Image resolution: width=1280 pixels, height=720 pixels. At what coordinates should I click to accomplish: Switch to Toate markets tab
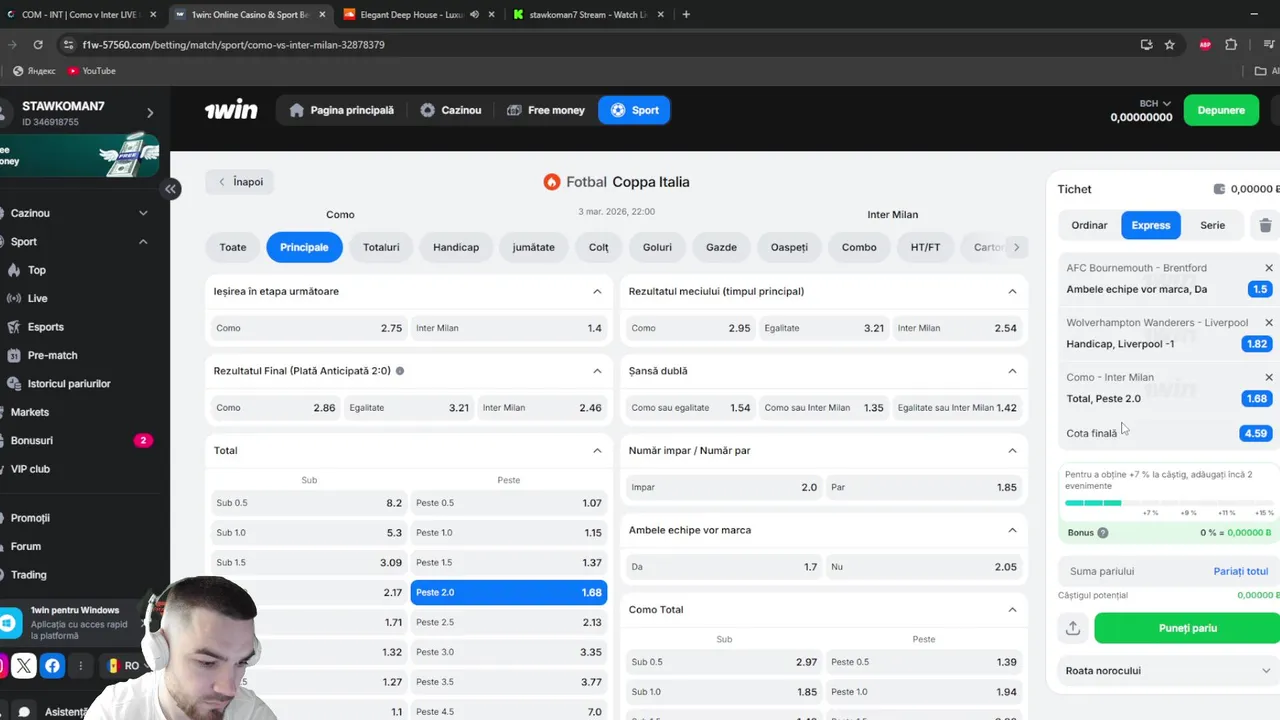coord(233,247)
